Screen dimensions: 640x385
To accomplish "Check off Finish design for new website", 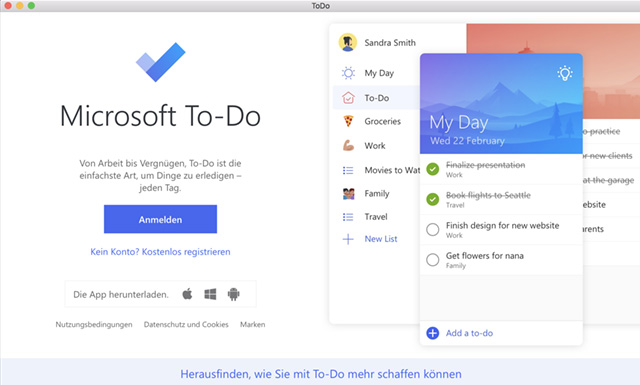I will [433, 229].
